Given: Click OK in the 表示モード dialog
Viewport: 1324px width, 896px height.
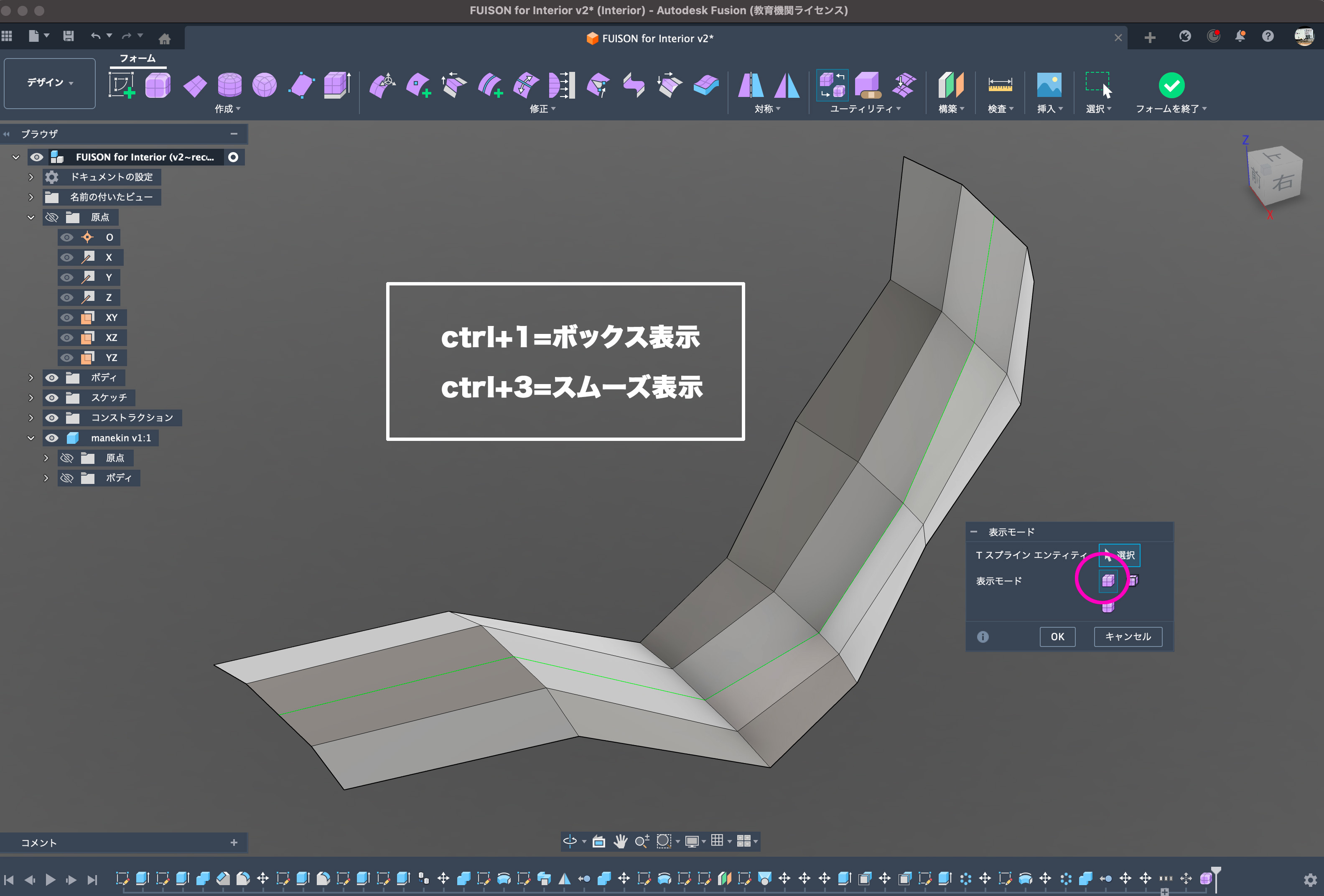Looking at the screenshot, I should coord(1057,637).
